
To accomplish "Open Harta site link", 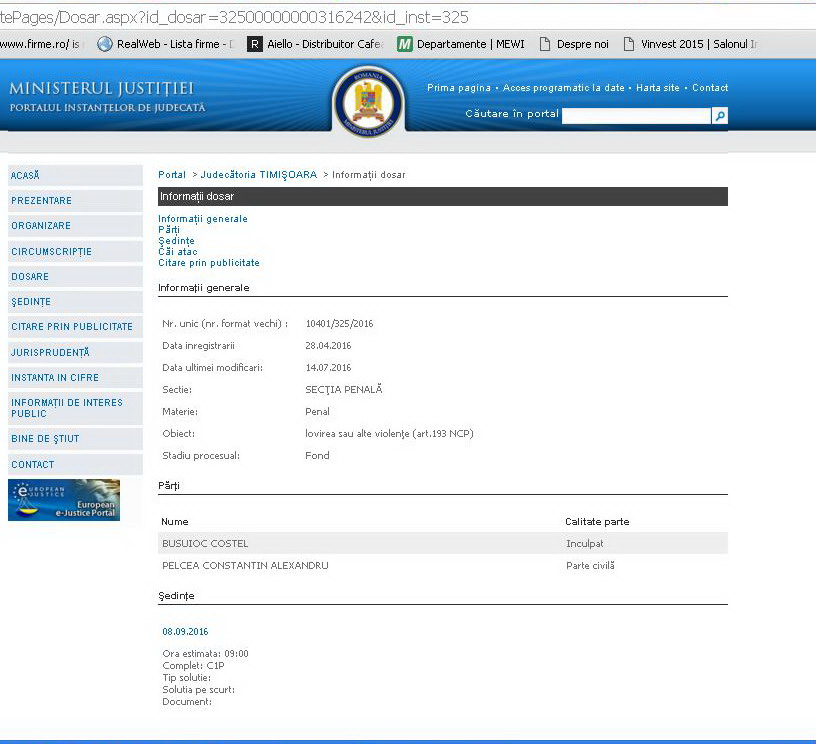I will 657,88.
